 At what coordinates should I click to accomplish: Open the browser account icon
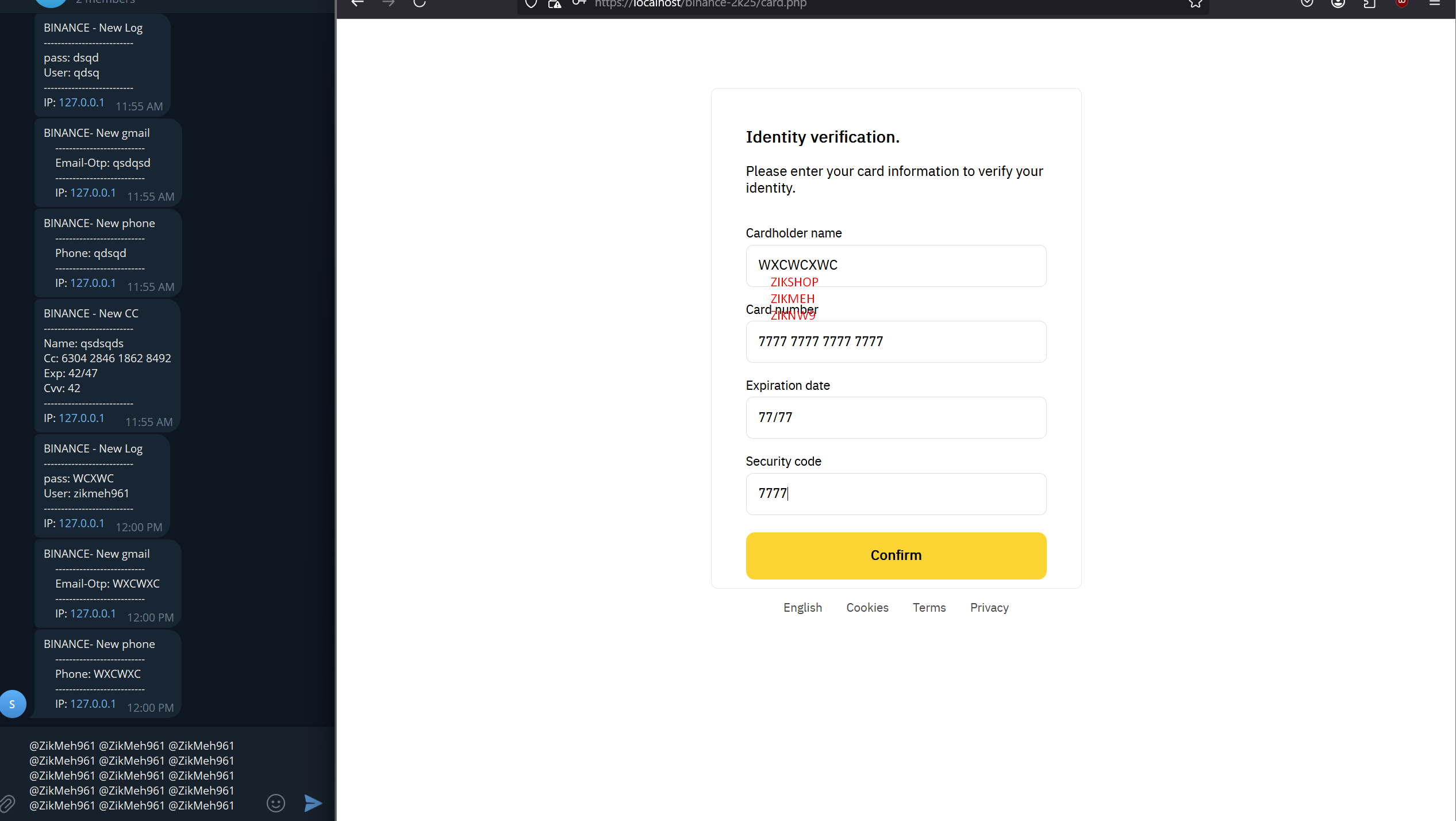coord(1338,3)
